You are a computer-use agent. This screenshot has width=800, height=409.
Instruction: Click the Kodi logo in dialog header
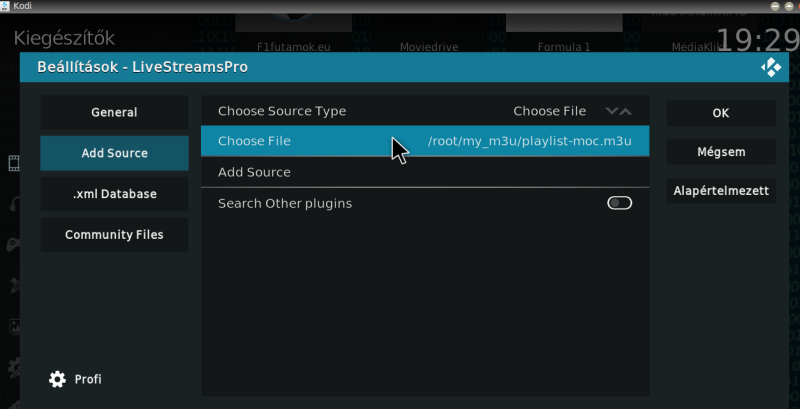771,67
